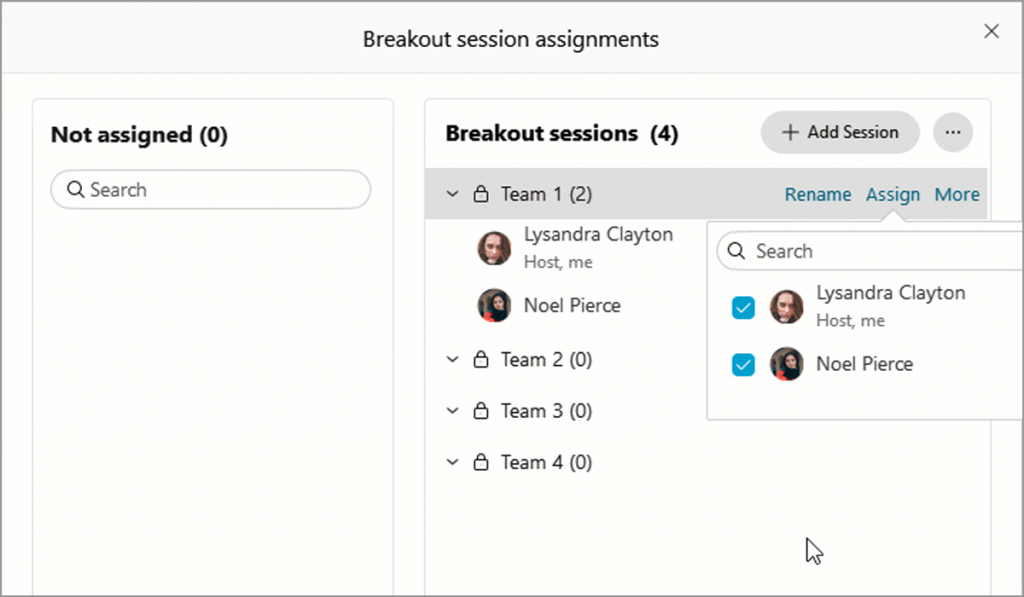Click the lock icon on Team 1

tap(479, 194)
